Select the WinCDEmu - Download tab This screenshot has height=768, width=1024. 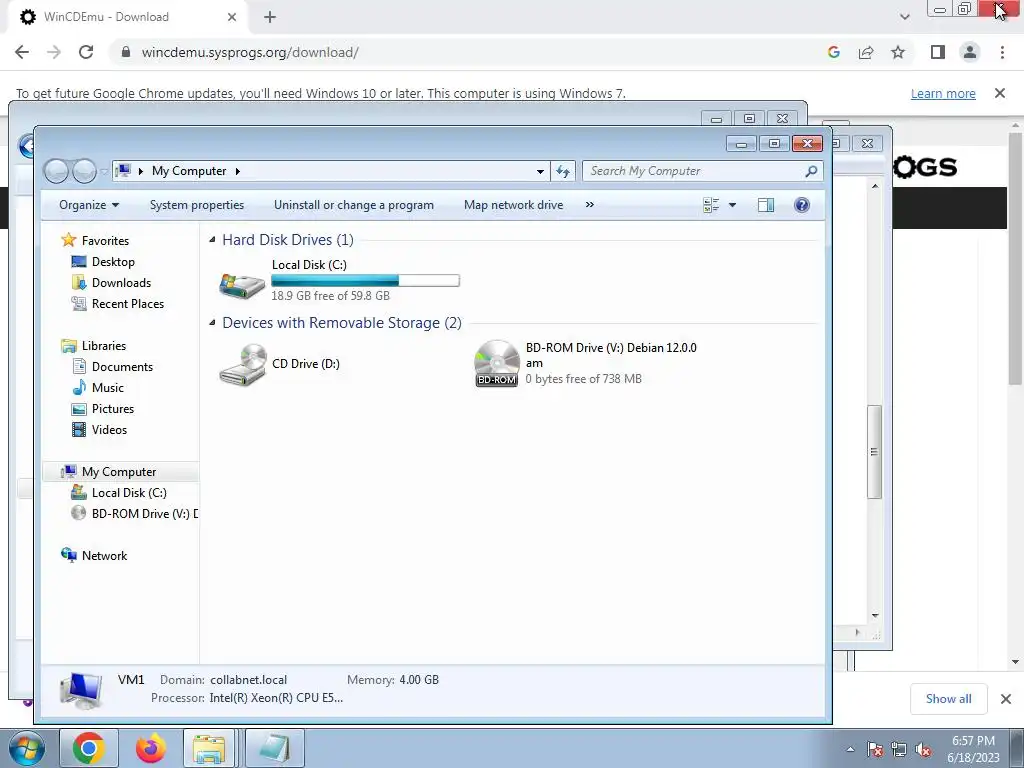[127, 17]
